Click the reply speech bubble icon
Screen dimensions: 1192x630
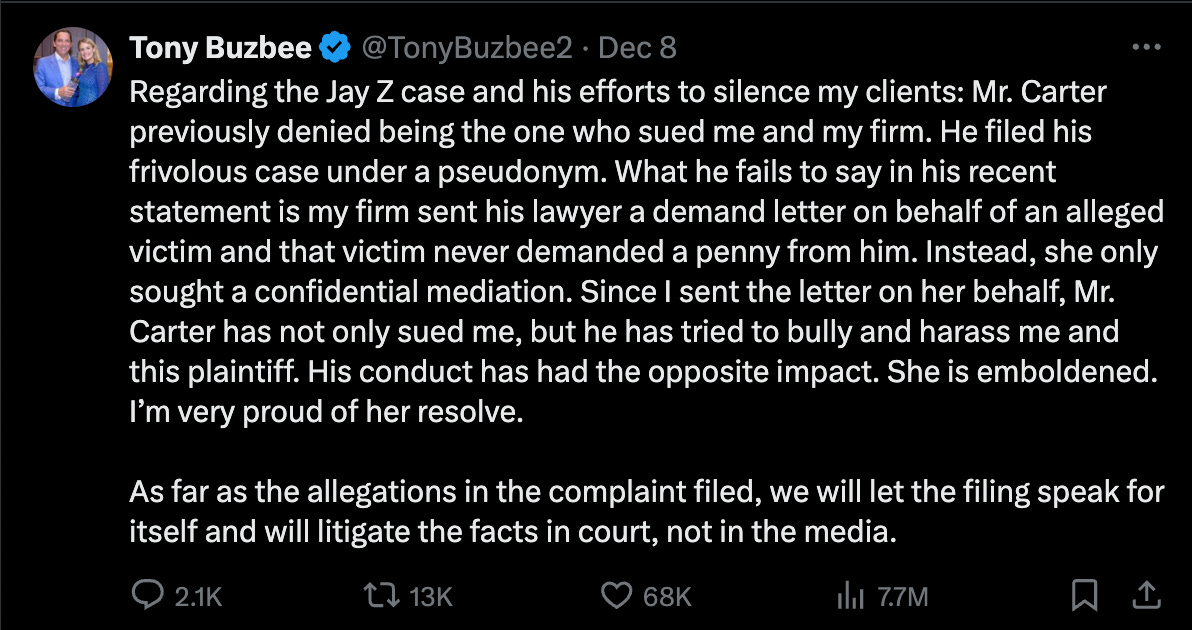(147, 596)
